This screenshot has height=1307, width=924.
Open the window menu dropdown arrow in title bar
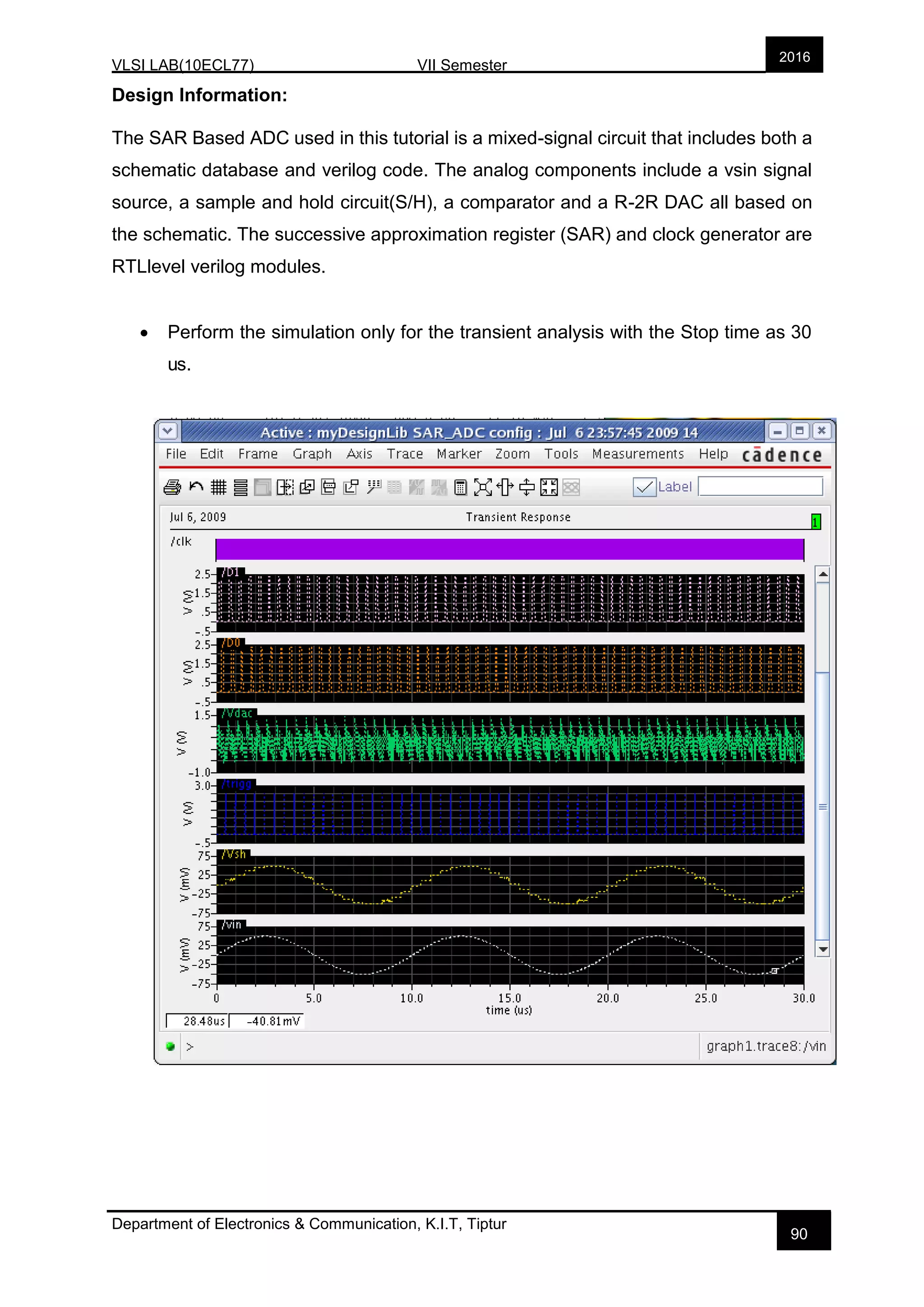click(167, 431)
